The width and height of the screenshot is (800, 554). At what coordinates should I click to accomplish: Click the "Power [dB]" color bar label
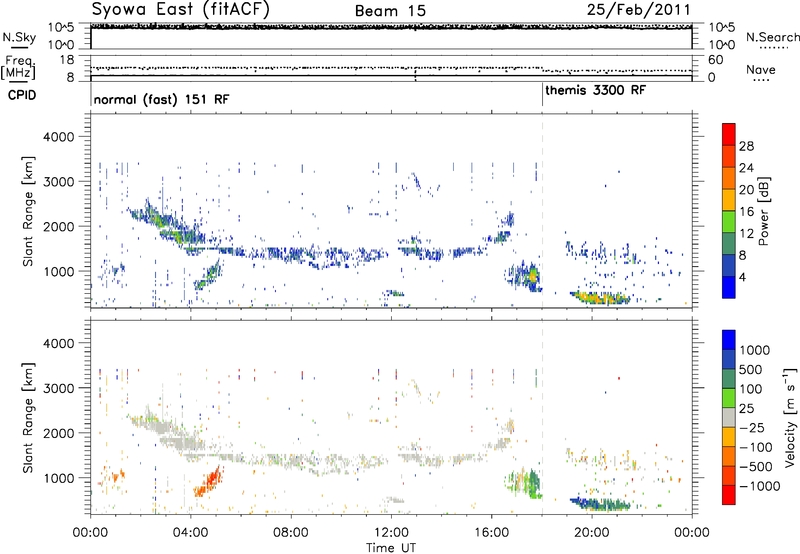[763, 211]
